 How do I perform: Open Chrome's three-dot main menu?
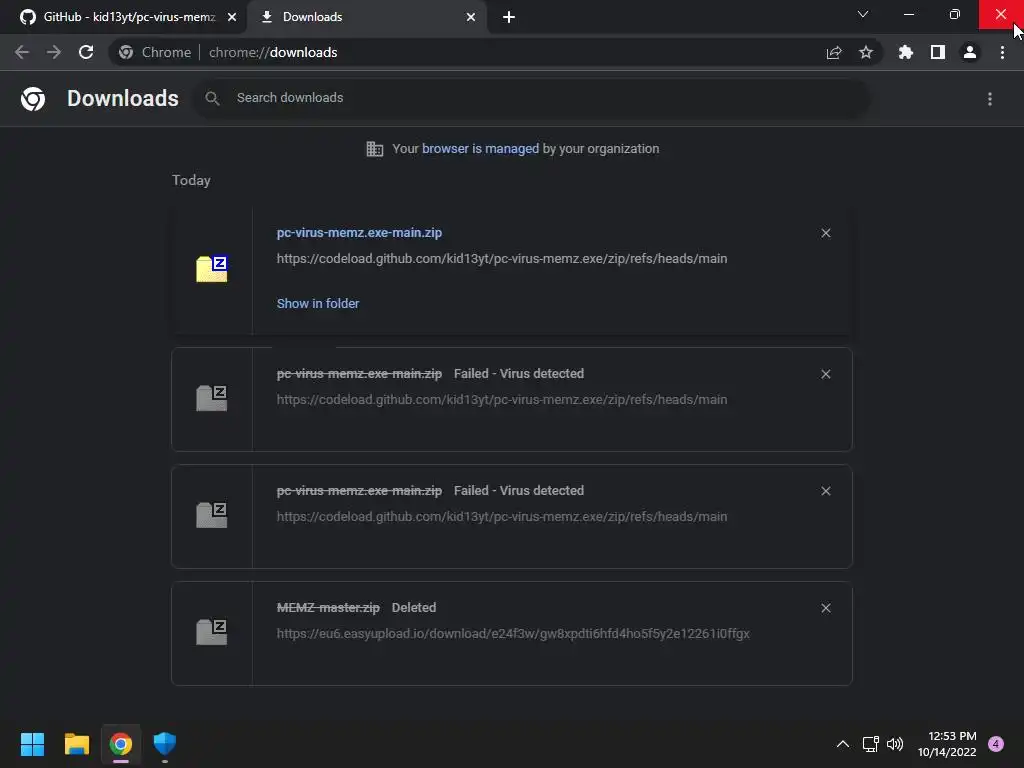[1002, 53]
